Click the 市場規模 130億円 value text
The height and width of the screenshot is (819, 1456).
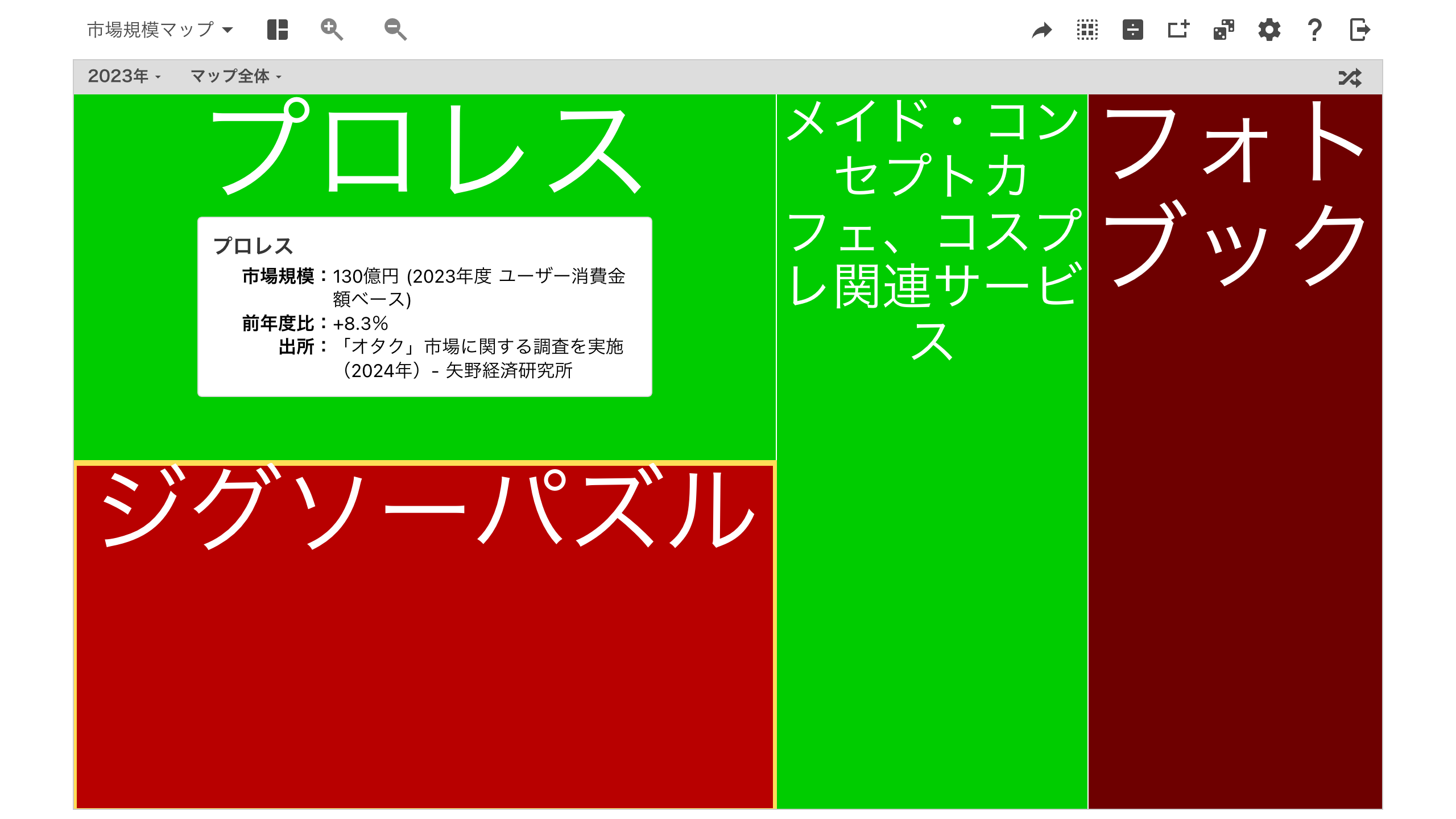479,287
